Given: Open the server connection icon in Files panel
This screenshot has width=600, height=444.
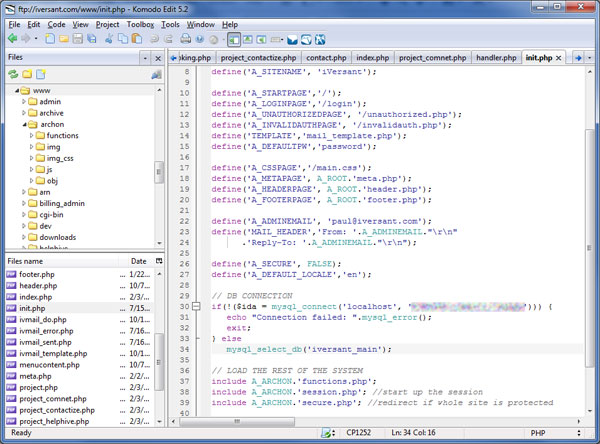Looking at the screenshot, I should point(156,74).
